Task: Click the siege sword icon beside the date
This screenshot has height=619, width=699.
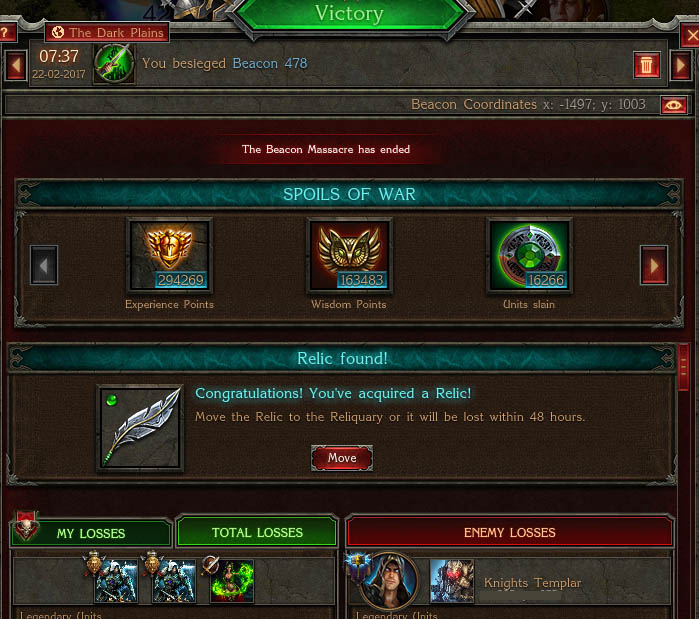Action: pos(114,63)
